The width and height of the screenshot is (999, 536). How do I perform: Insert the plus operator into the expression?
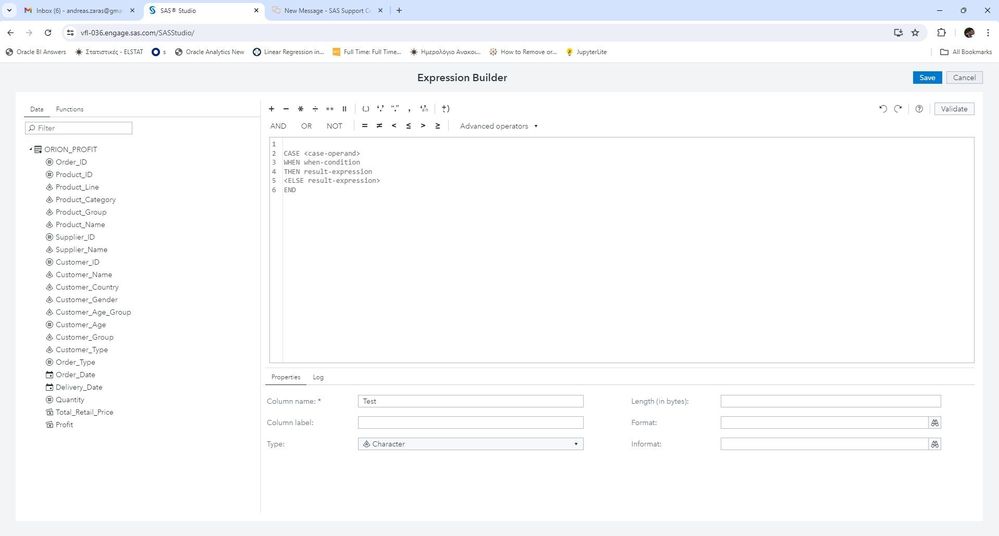tap(271, 109)
